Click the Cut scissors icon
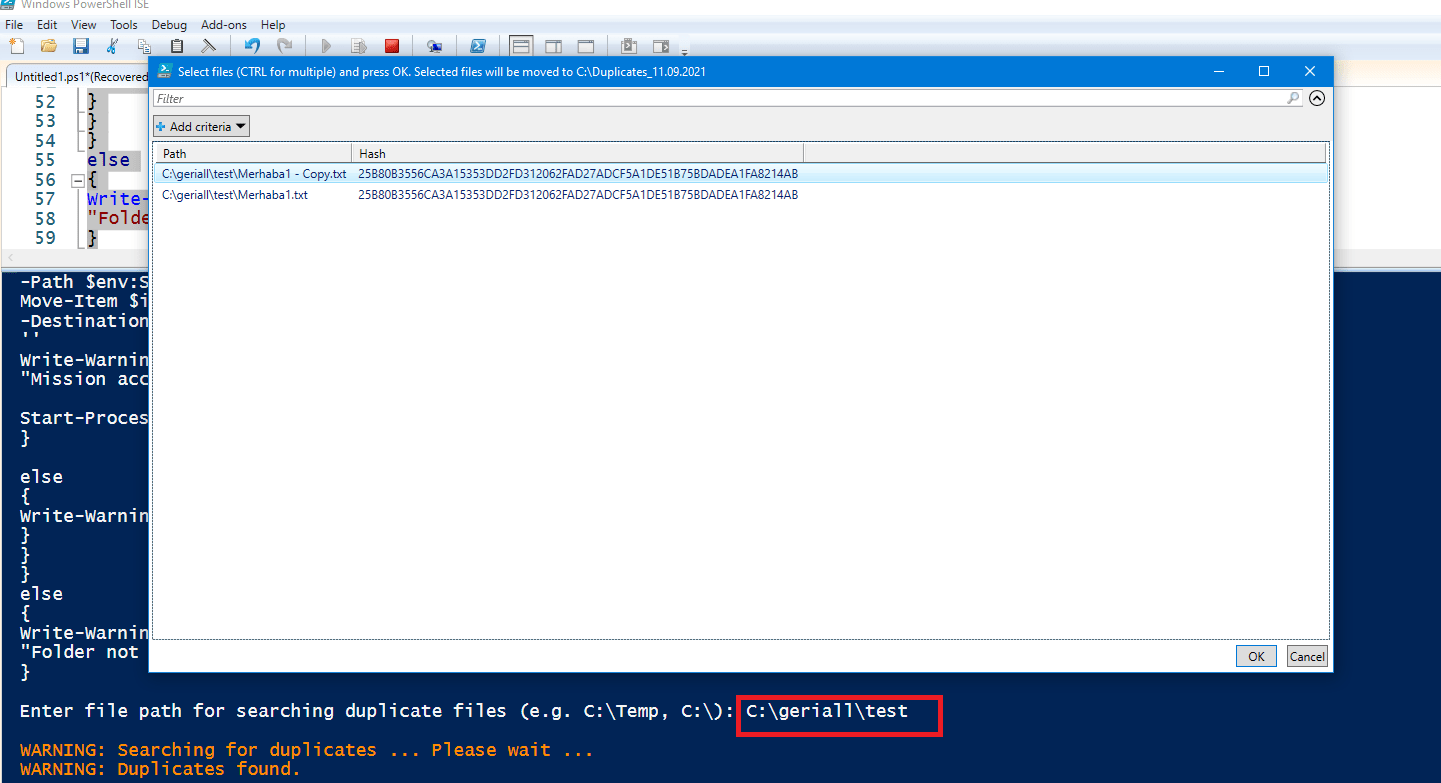The height and width of the screenshot is (783, 1441). tap(112, 46)
